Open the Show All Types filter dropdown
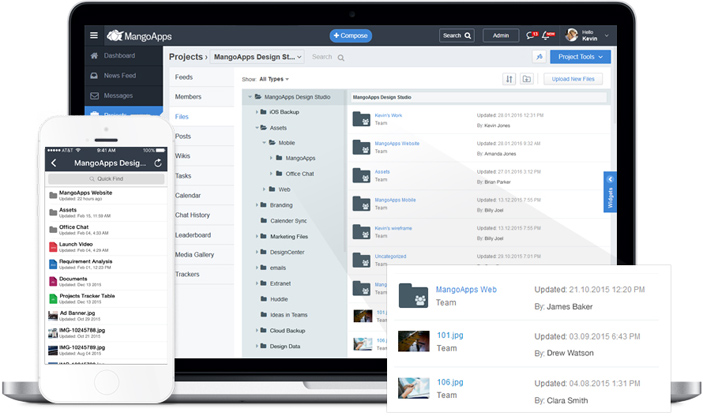 274,79
